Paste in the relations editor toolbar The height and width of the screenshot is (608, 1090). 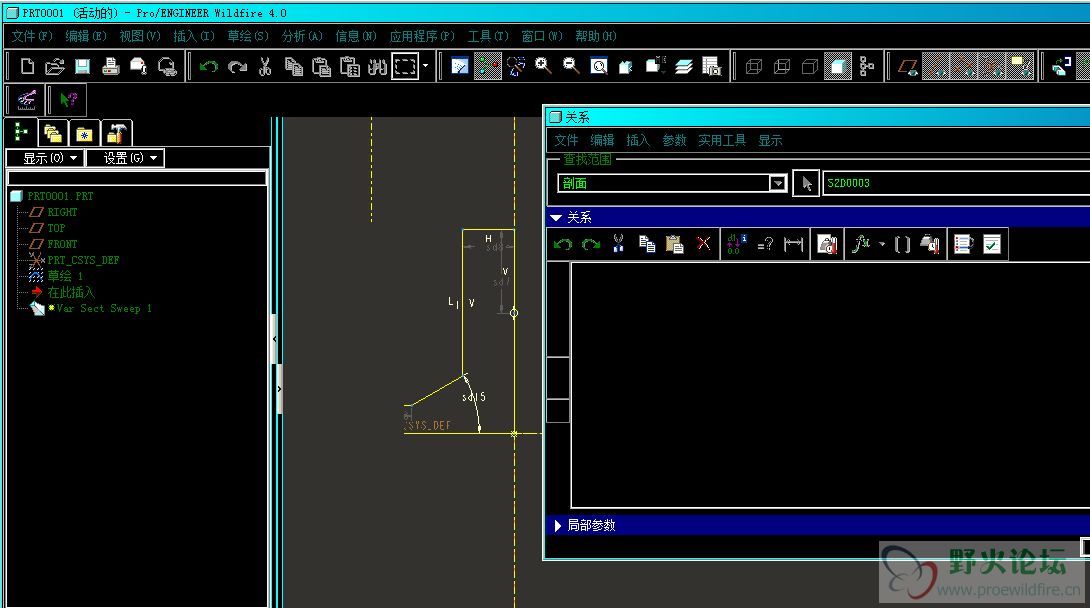click(x=674, y=245)
